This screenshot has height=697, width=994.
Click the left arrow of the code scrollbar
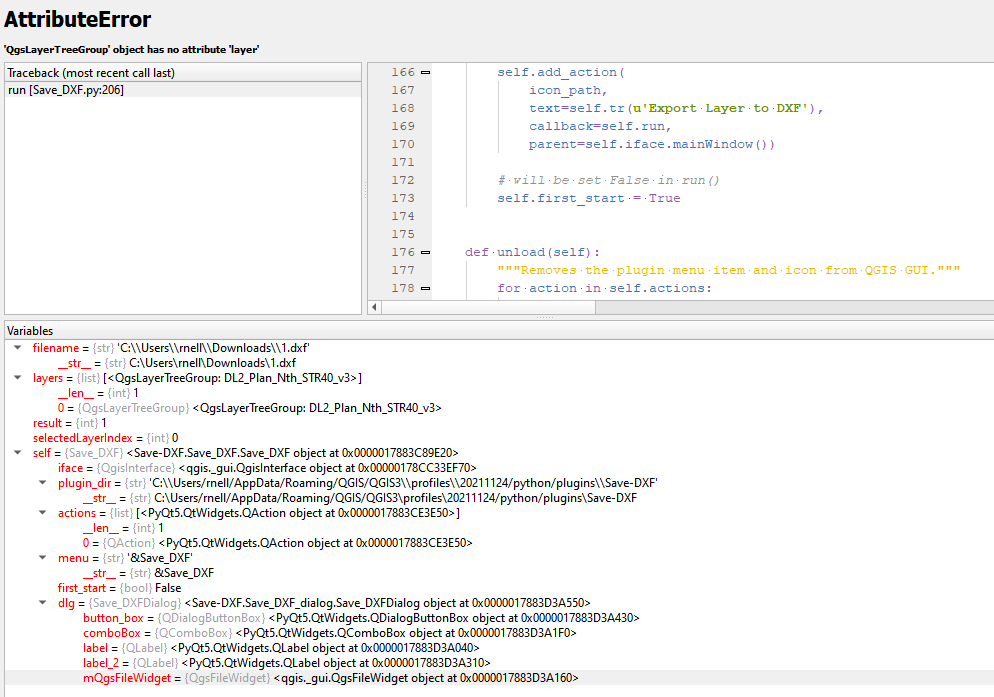pos(376,307)
